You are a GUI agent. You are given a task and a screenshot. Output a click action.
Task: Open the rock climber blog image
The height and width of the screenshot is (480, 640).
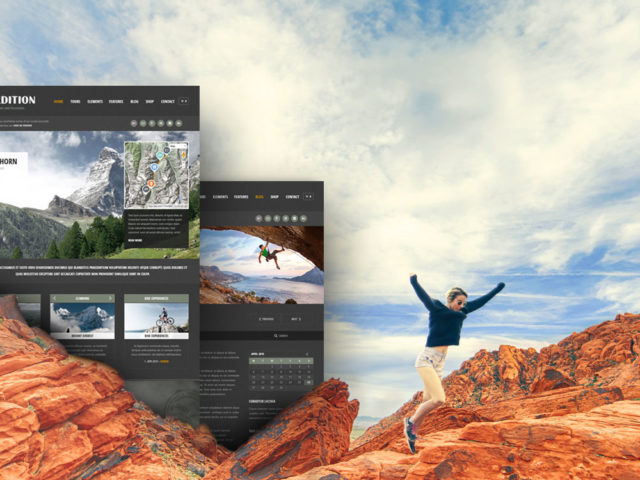[262, 265]
